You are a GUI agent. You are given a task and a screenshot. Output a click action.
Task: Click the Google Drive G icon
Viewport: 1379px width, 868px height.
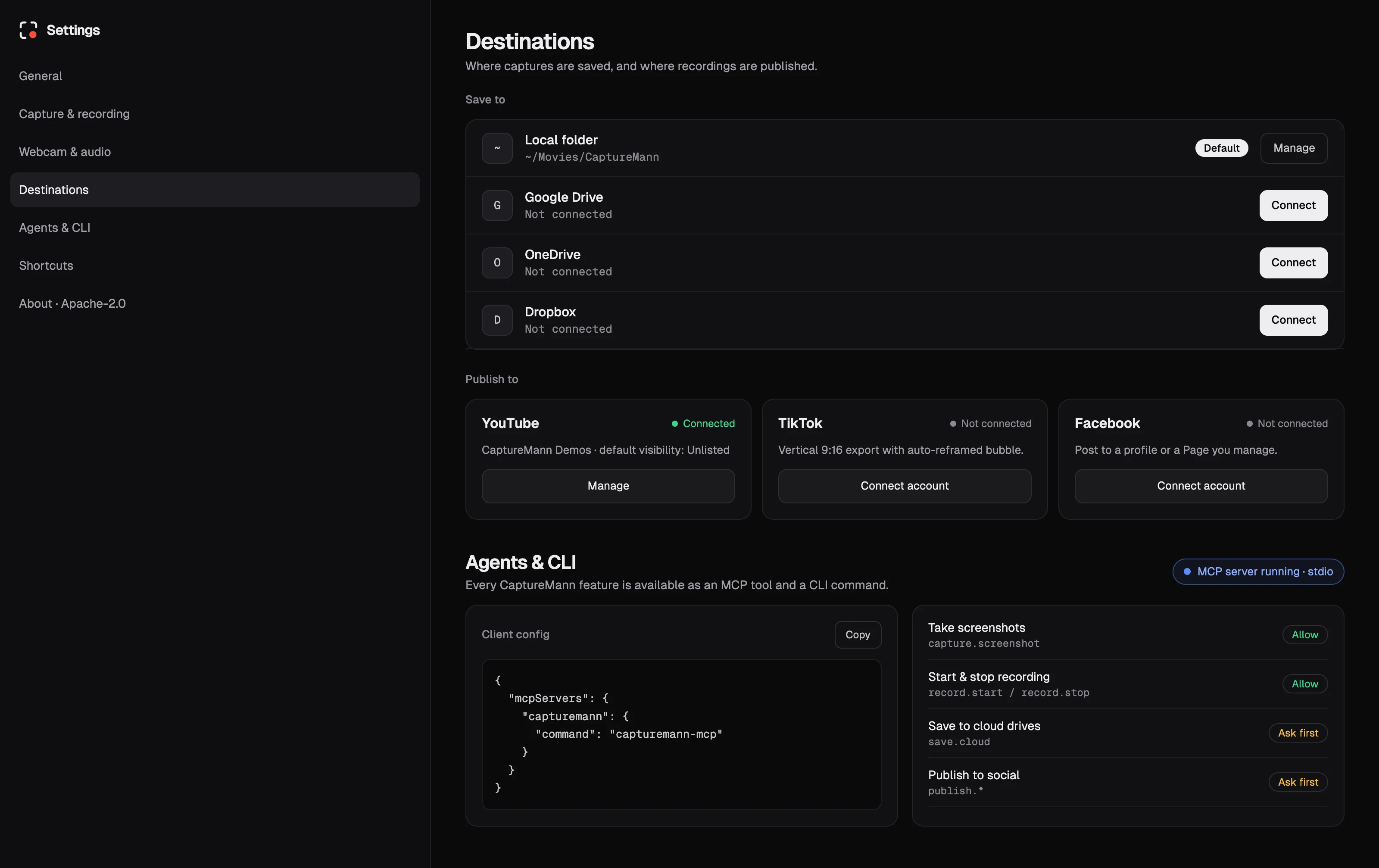(x=497, y=206)
